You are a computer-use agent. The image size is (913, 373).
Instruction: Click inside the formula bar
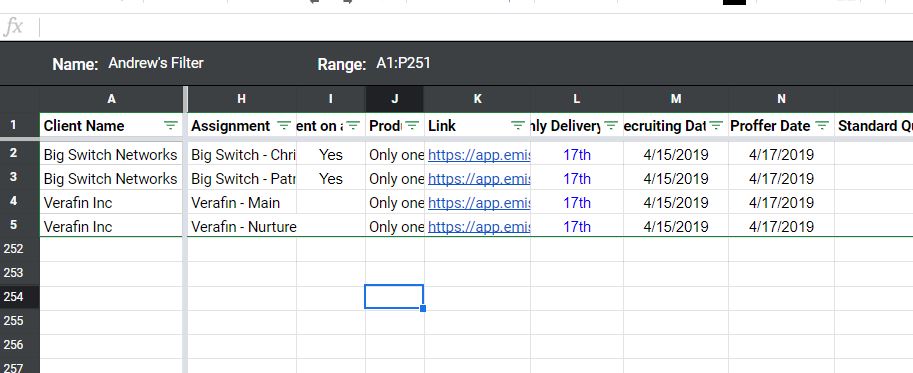pyautogui.click(x=475, y=27)
